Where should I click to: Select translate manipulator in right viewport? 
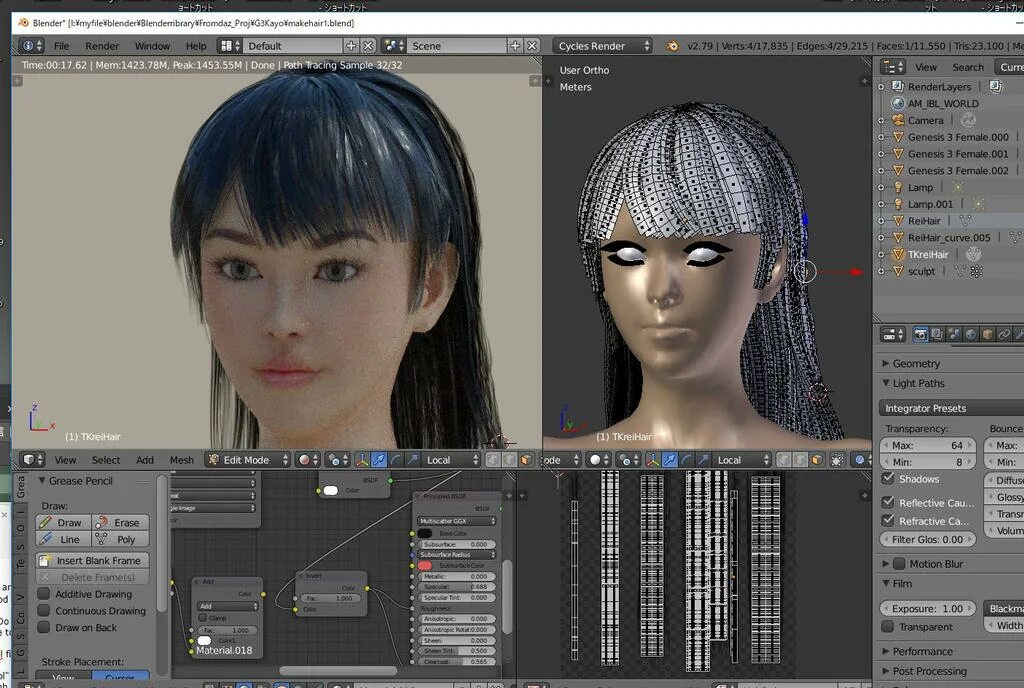(669, 460)
